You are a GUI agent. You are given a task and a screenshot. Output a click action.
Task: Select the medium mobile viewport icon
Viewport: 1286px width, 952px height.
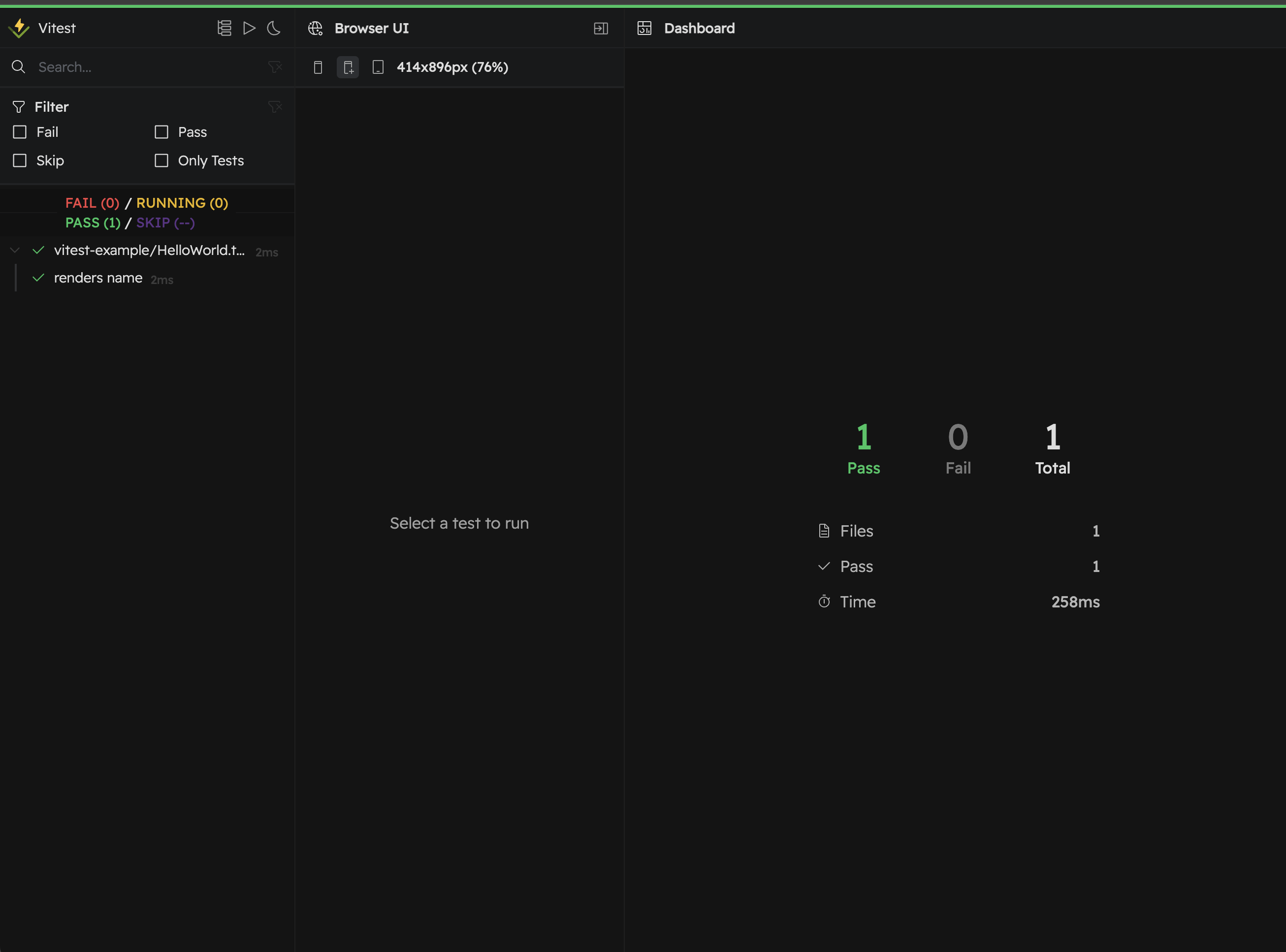tap(348, 67)
